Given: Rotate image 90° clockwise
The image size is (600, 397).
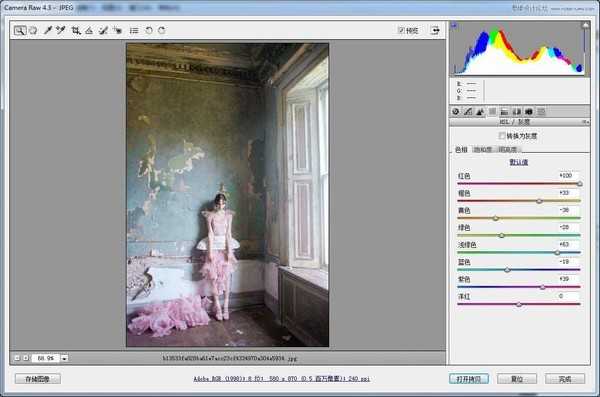Looking at the screenshot, I should coord(162,31).
